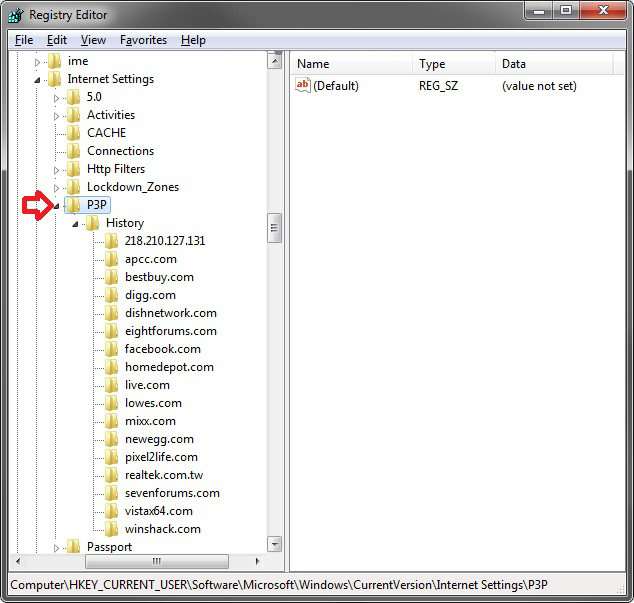Maximize the Registry Editor window
634x603 pixels.
(x=566, y=11)
